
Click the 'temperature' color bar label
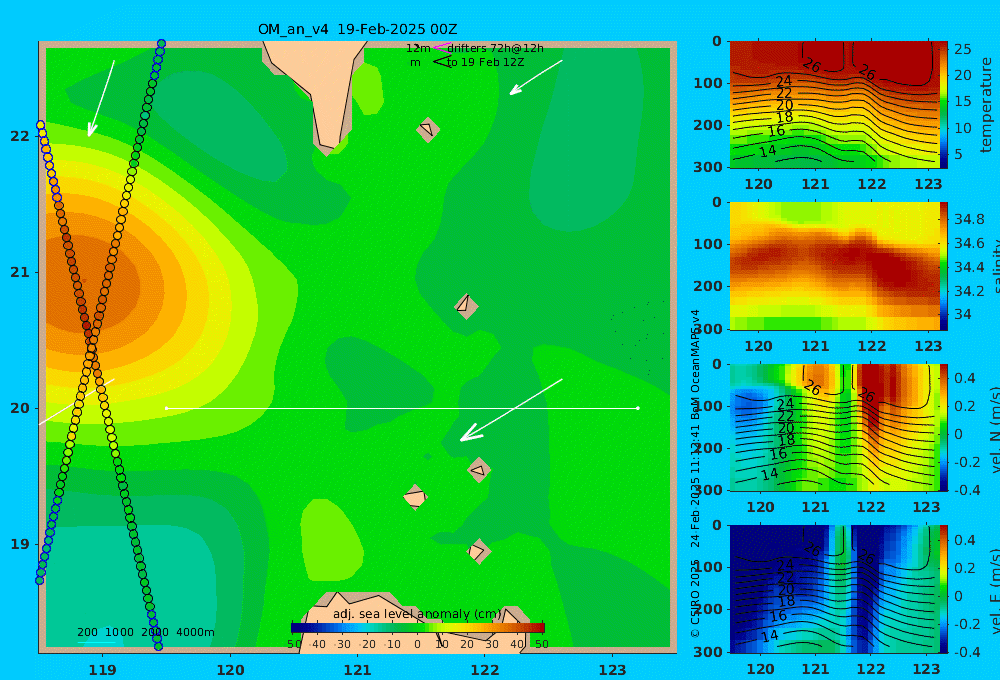click(x=987, y=105)
